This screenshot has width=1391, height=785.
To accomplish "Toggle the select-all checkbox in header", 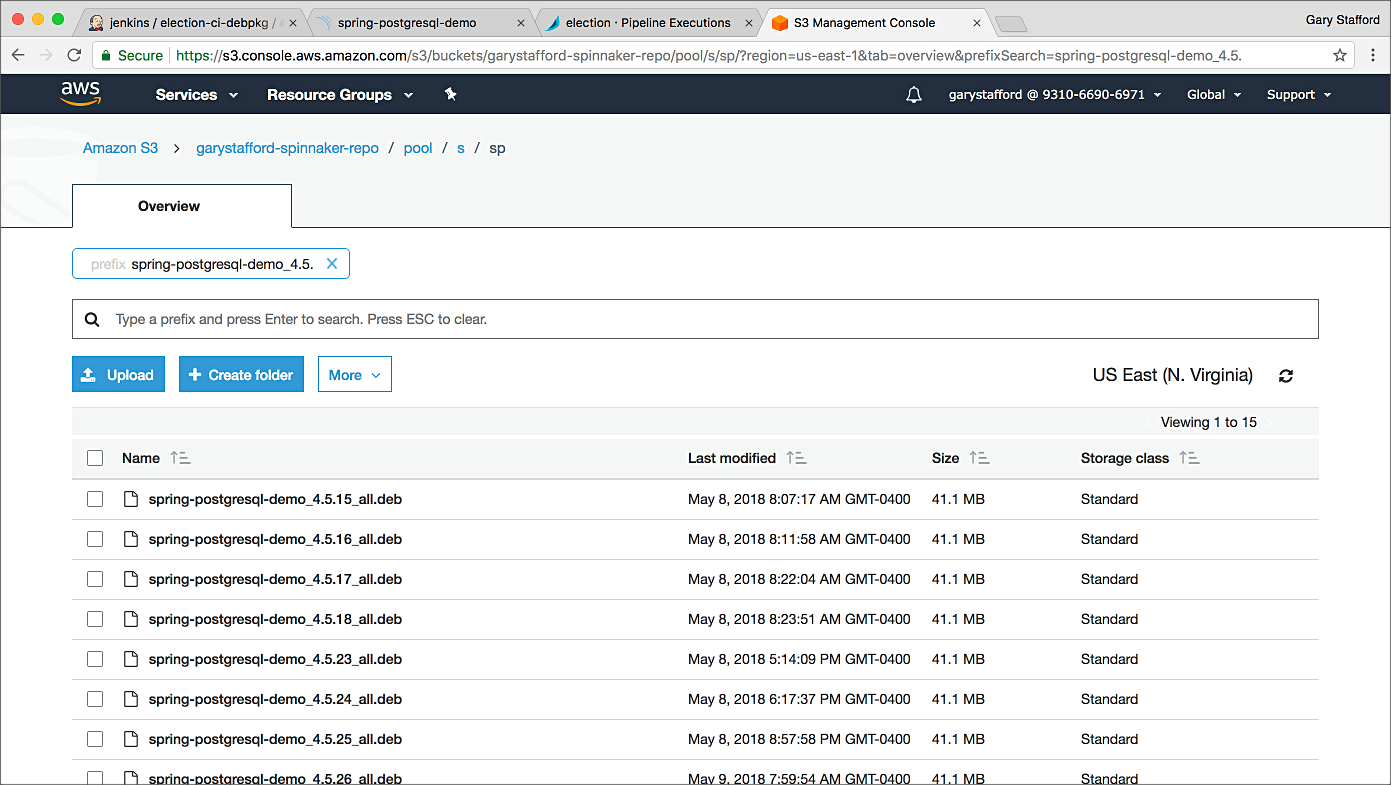I will [95, 458].
